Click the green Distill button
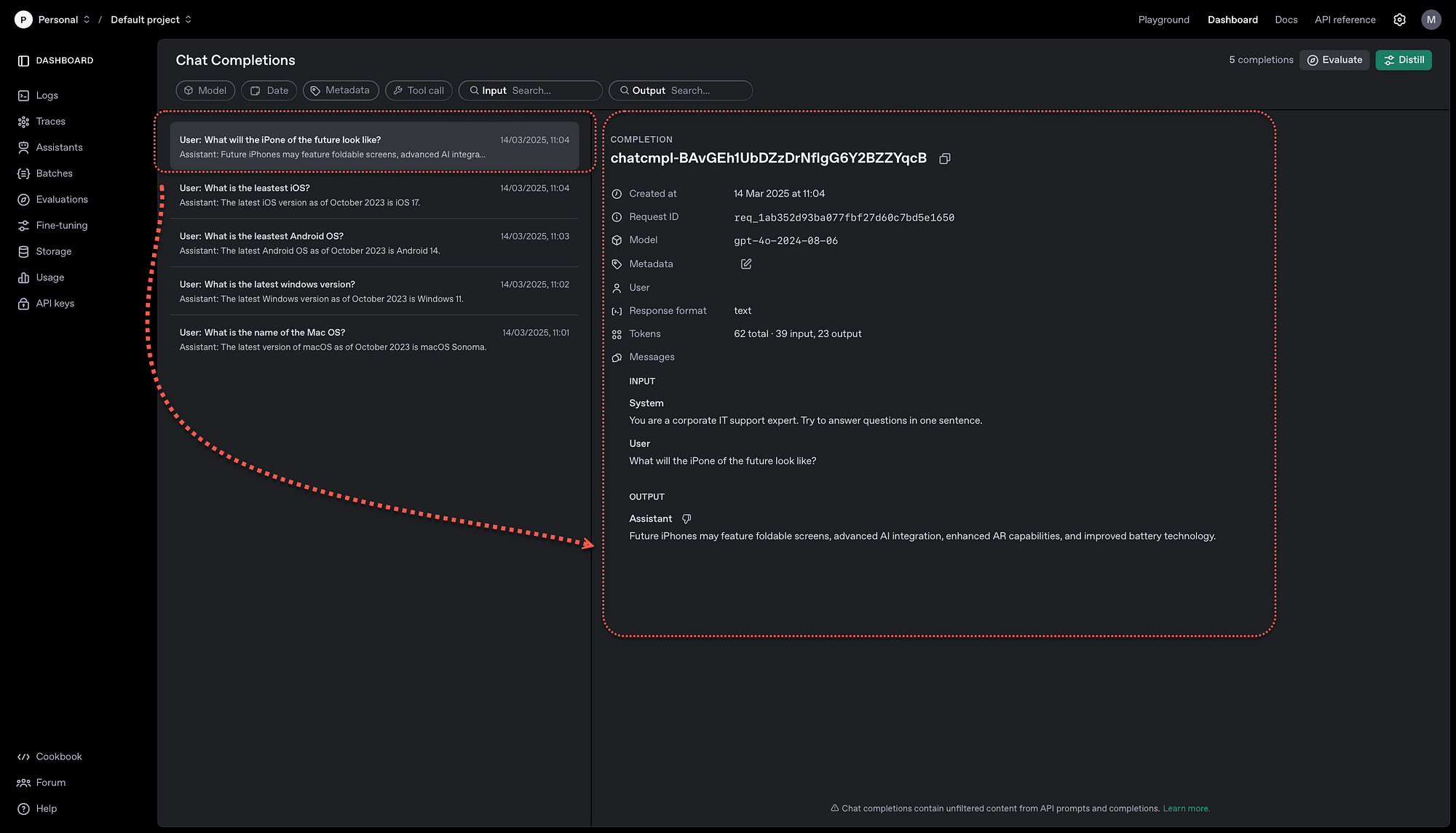 tap(1404, 60)
